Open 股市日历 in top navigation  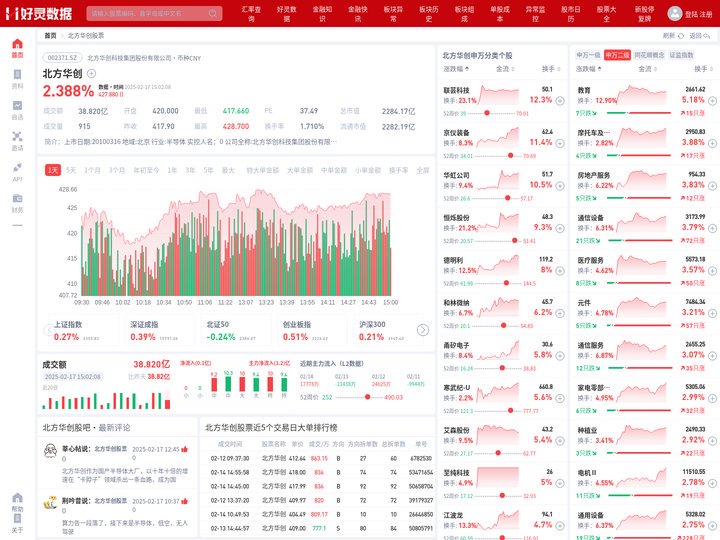click(x=571, y=14)
